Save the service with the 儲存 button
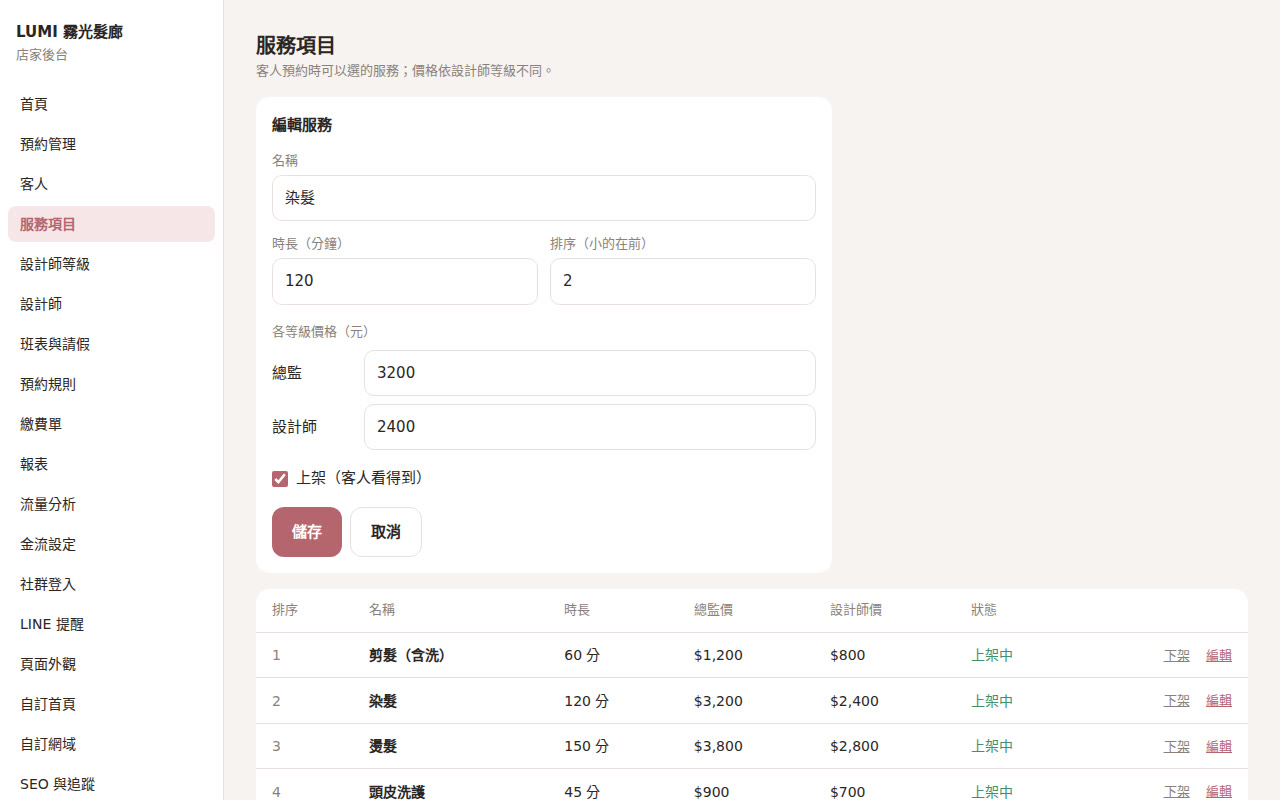 tap(307, 532)
